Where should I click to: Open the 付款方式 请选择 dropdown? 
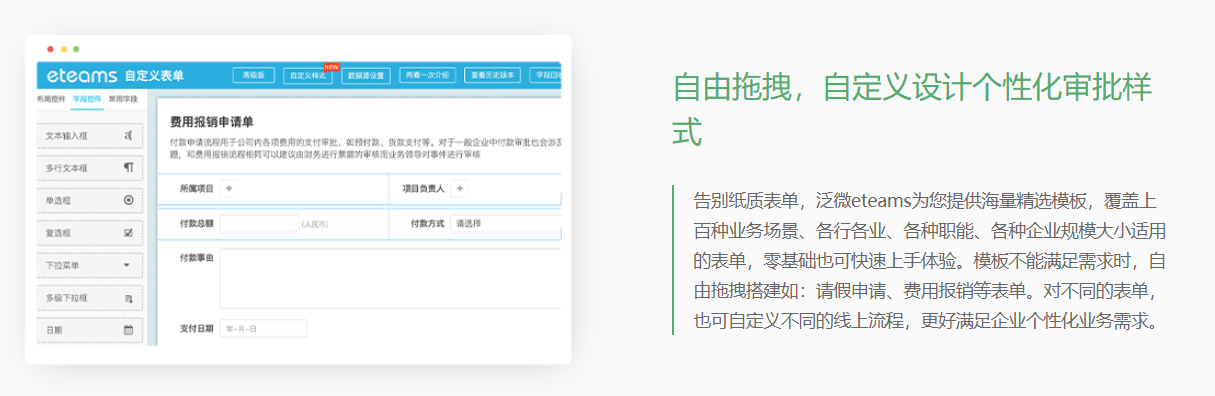[505, 224]
